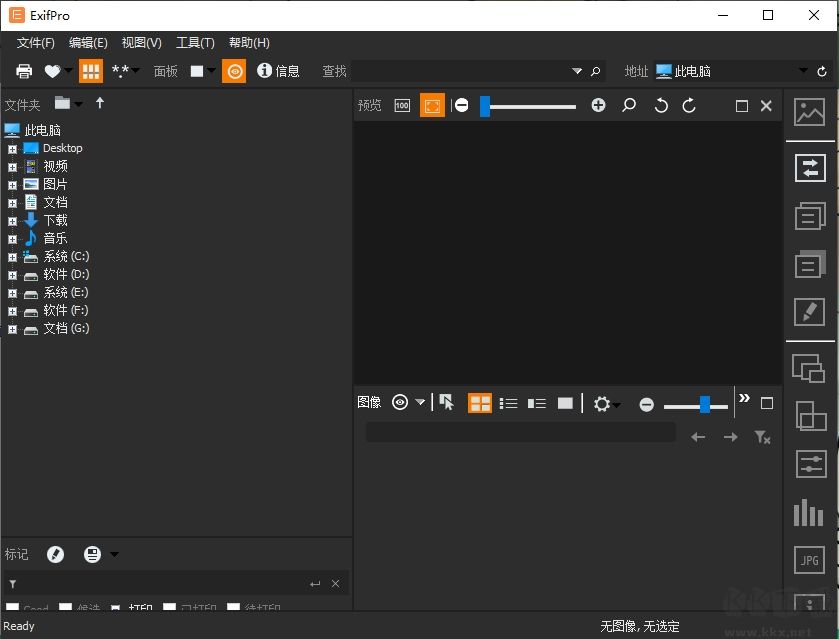Activate the zoom magnifier in the preview pane

(629, 105)
